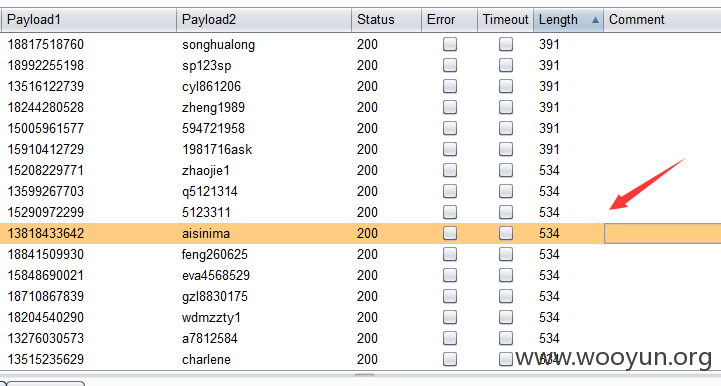The height and width of the screenshot is (386, 721).
Task: Select payload a7812584
Action: 210,338
